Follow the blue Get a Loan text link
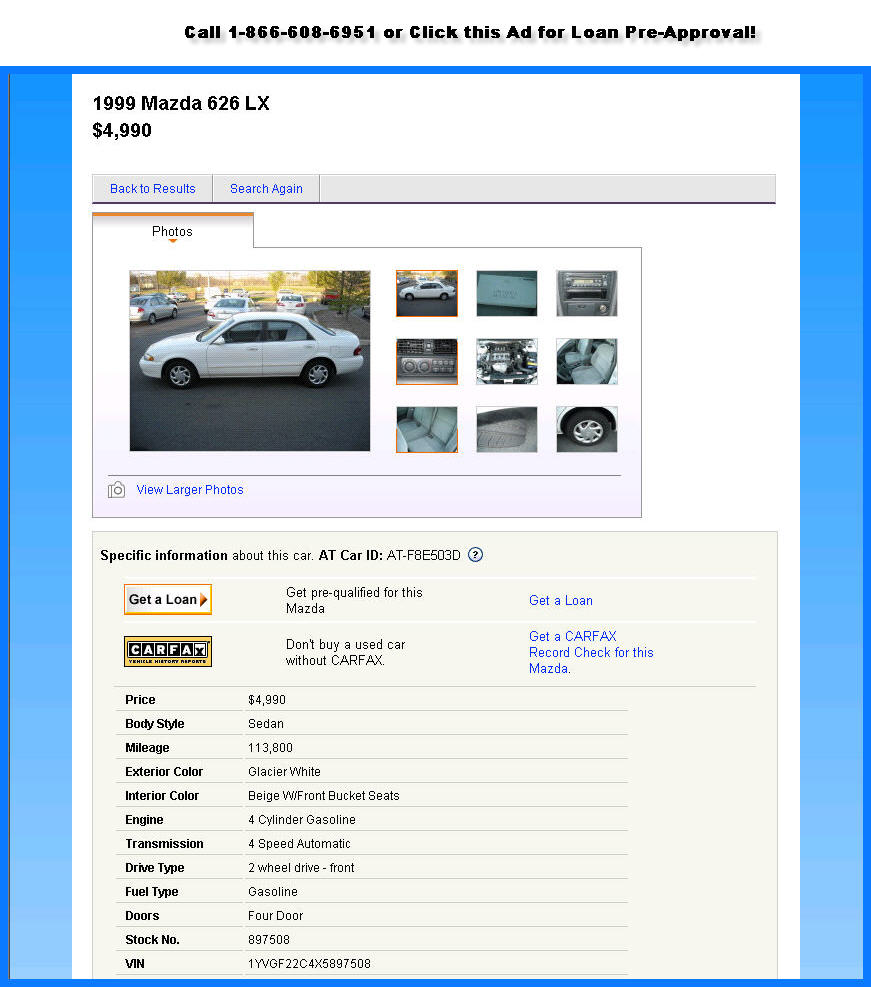 pyautogui.click(x=561, y=601)
